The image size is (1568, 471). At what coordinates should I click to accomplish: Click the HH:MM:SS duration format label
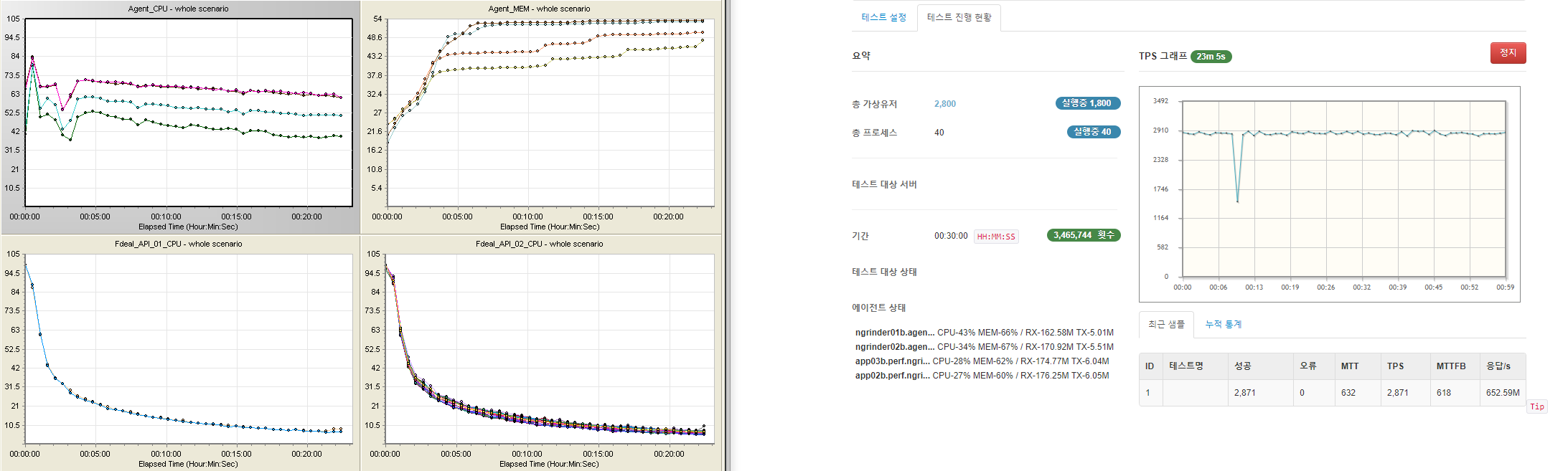[x=996, y=237]
